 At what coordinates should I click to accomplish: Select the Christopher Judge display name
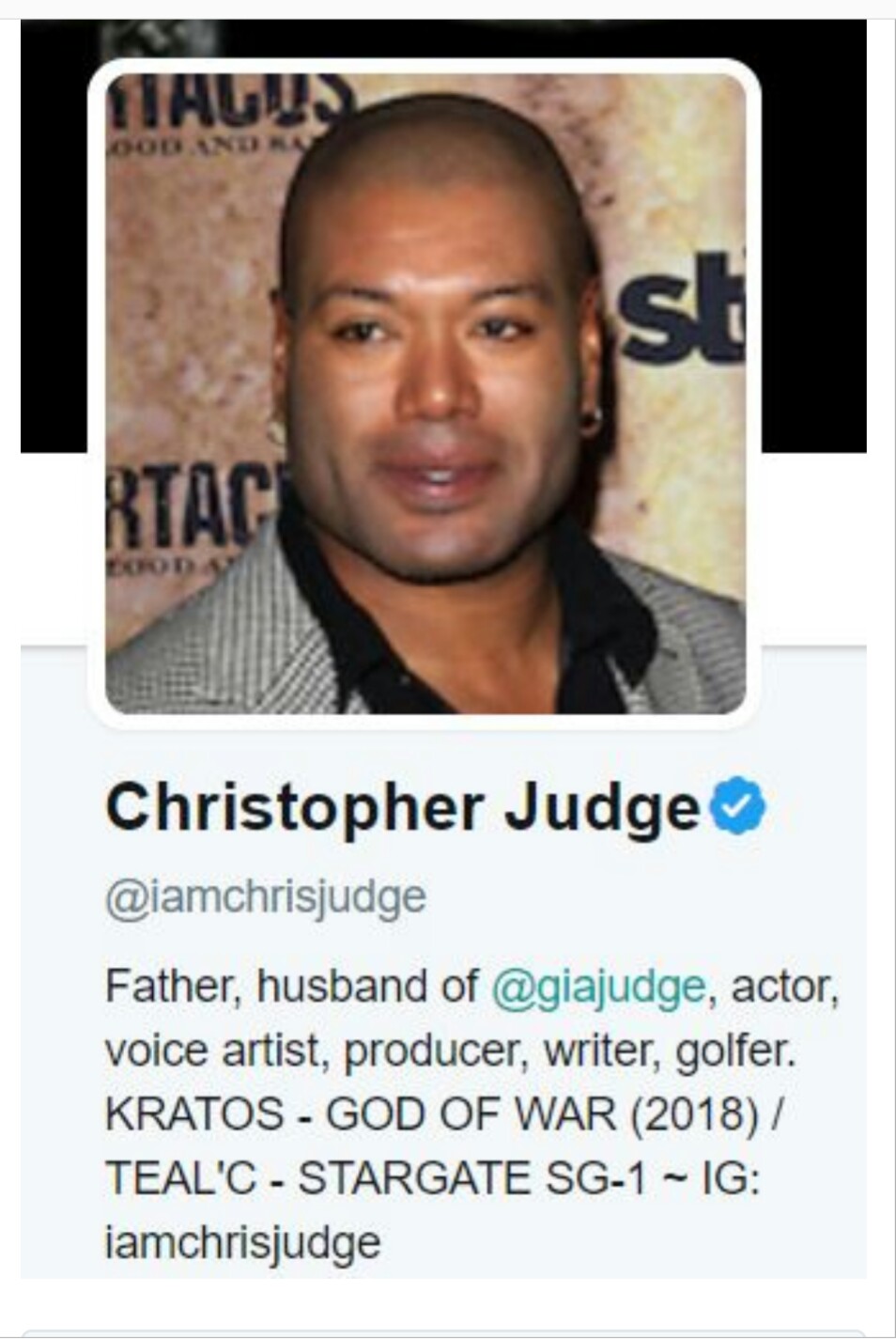pos(403,808)
